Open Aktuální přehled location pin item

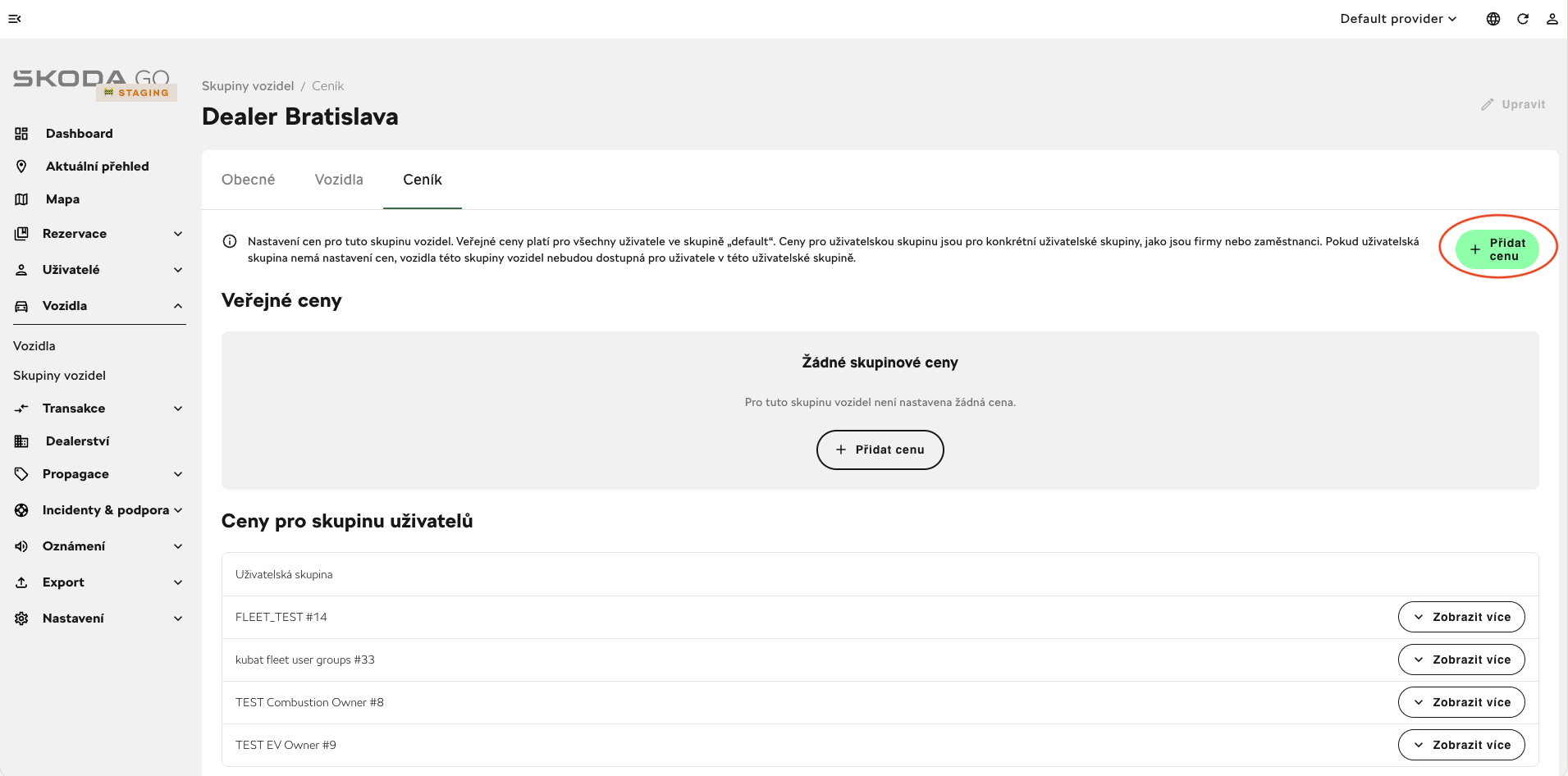[x=98, y=167]
